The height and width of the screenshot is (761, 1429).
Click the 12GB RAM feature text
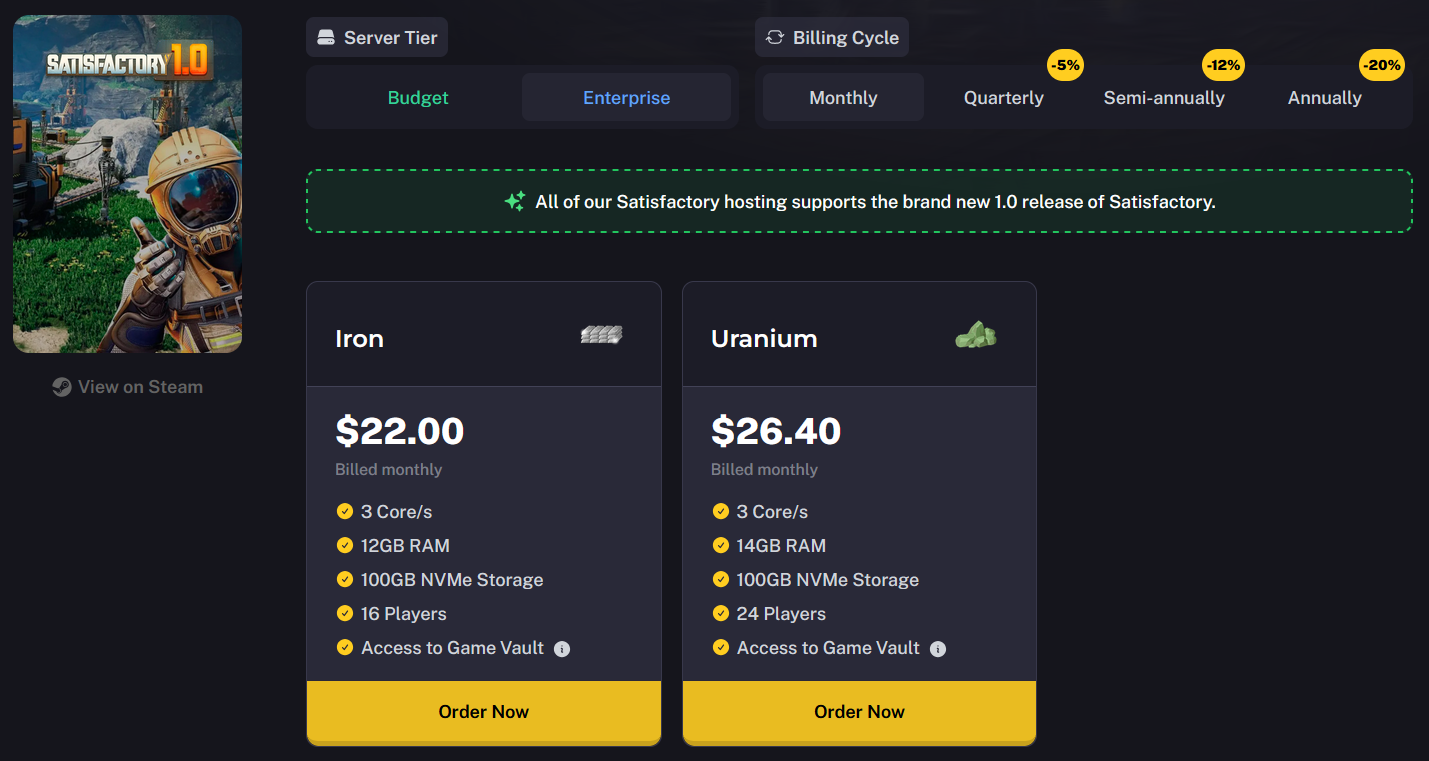[405, 546]
